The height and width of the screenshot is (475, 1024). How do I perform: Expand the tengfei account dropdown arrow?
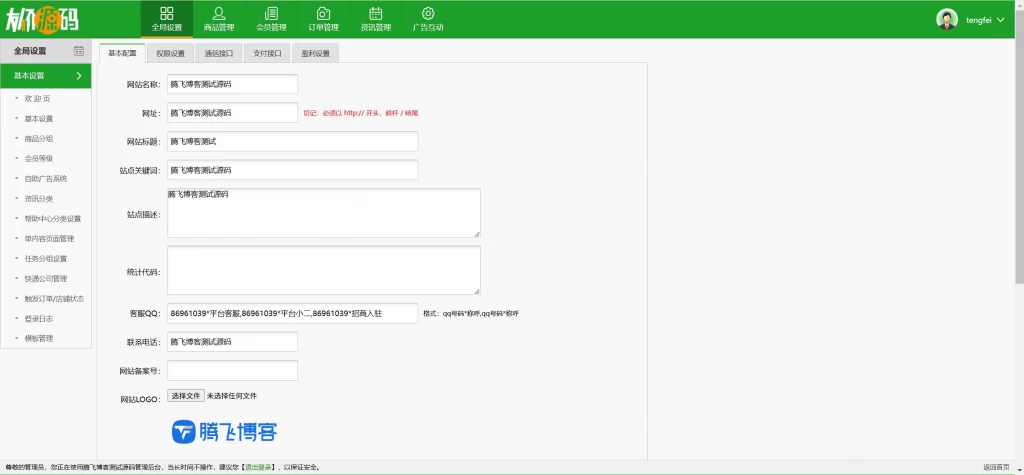point(1001,20)
